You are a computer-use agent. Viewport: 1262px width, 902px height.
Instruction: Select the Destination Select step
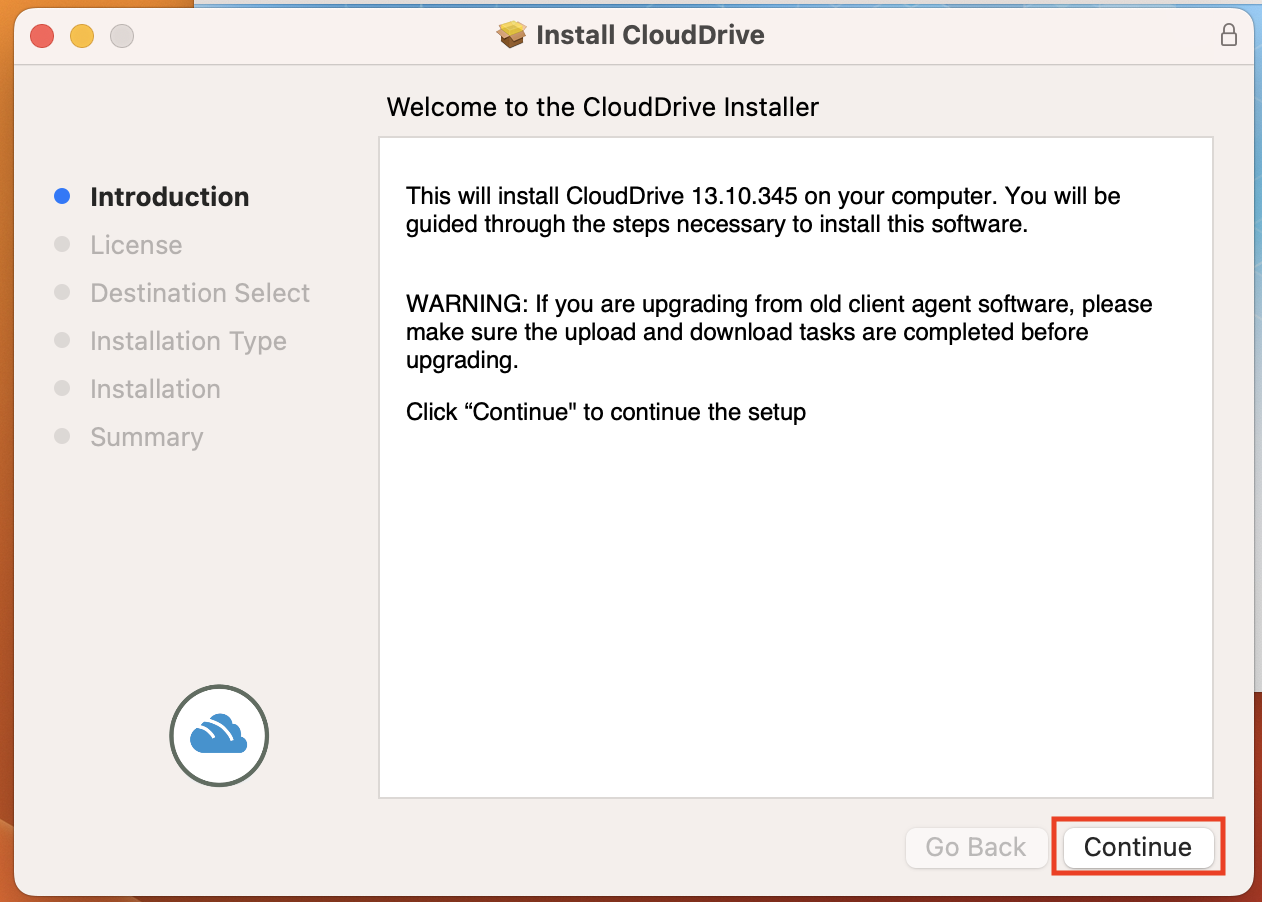click(200, 293)
